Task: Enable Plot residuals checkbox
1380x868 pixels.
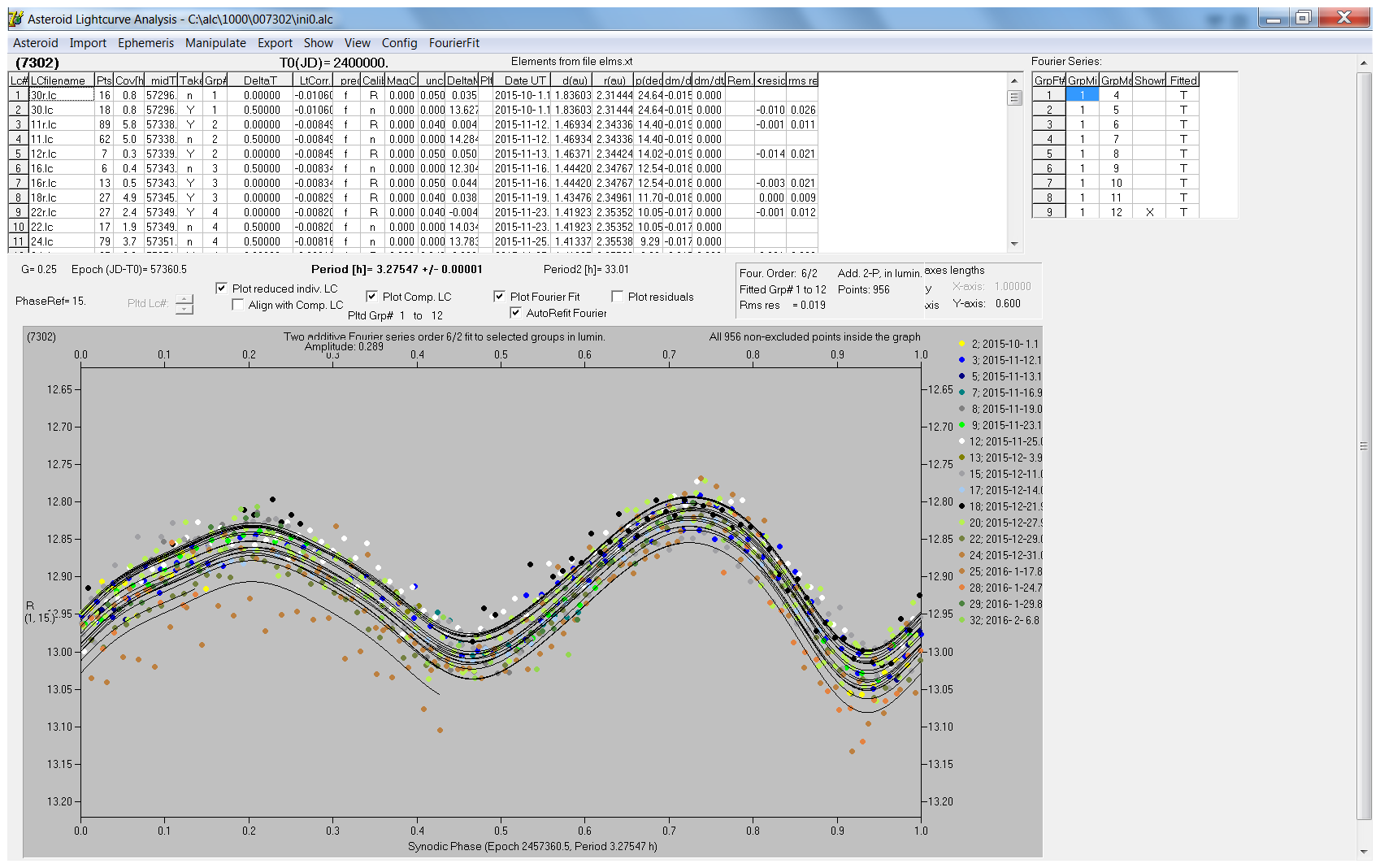Action: coord(617,297)
